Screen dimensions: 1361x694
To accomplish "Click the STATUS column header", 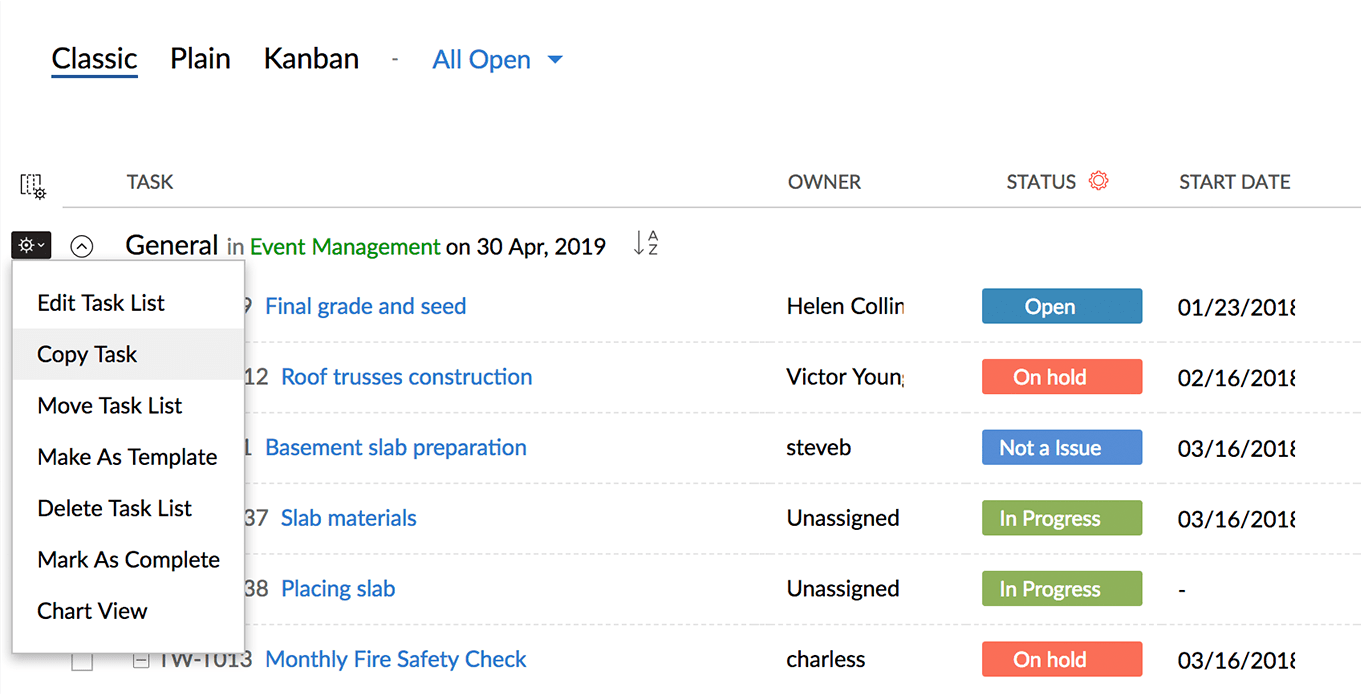I will [1041, 182].
